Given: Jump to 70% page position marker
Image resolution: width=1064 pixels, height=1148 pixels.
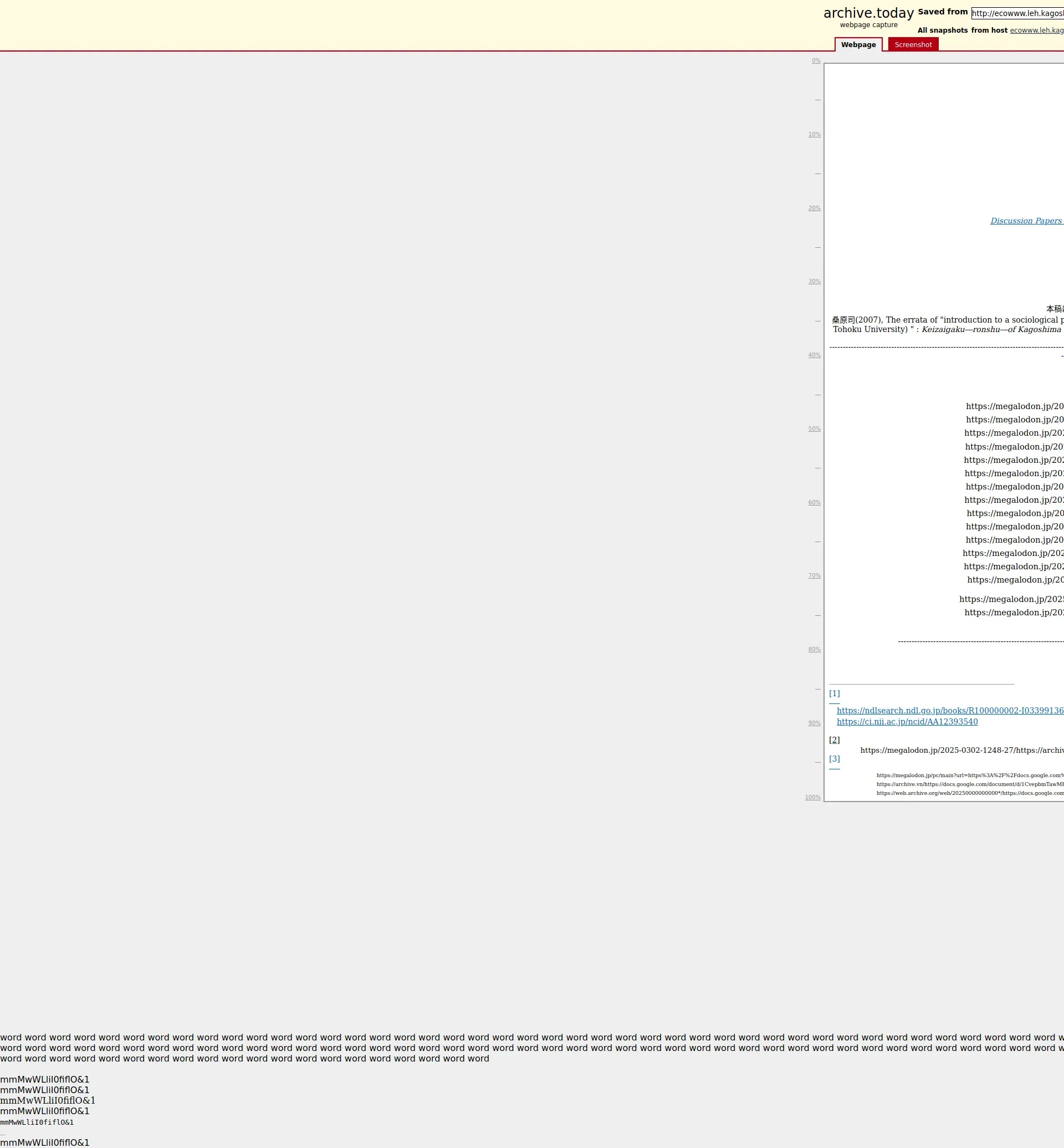Looking at the screenshot, I should coord(814,576).
